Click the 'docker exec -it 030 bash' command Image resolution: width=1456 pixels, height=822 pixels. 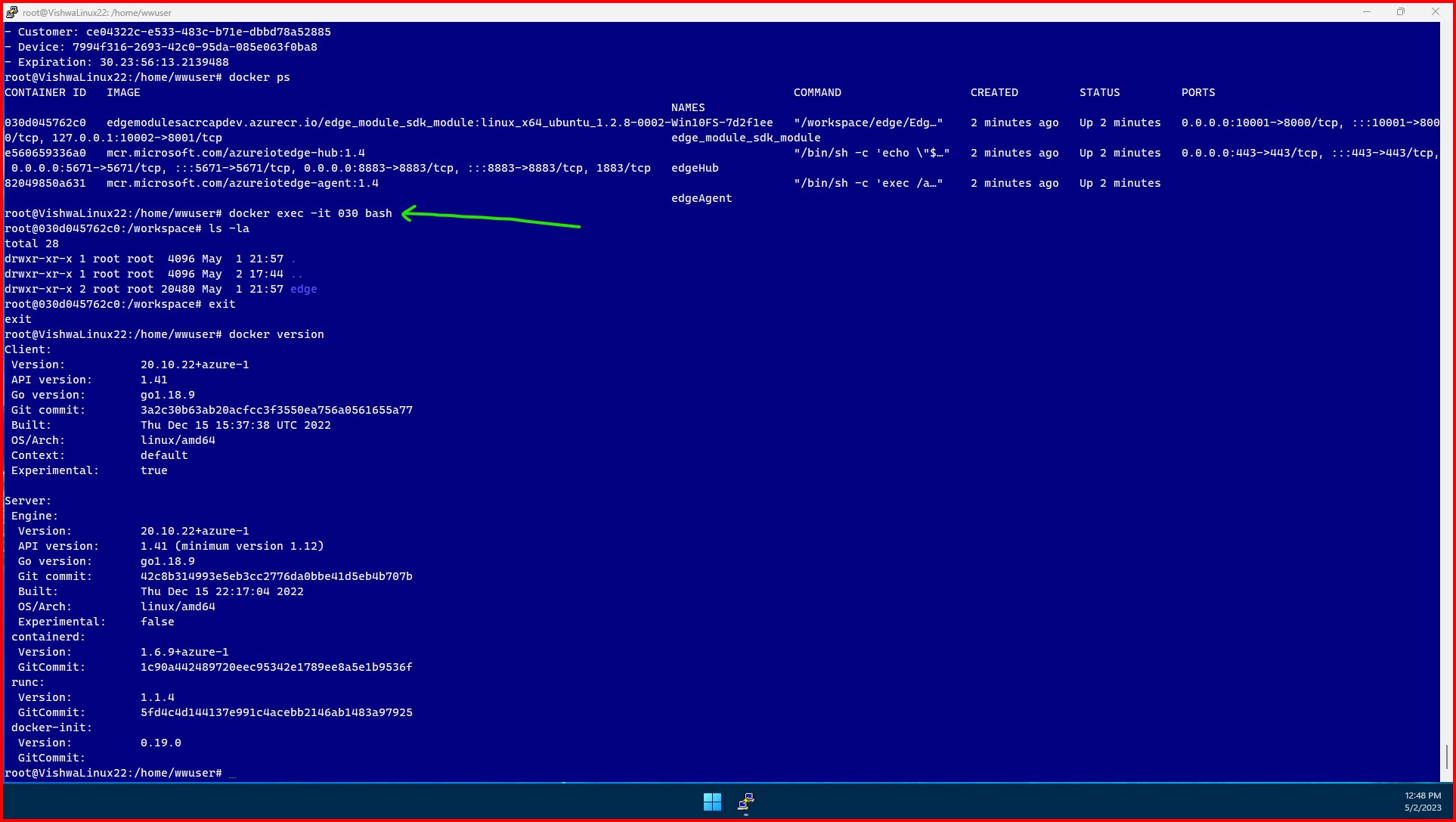[x=310, y=213]
